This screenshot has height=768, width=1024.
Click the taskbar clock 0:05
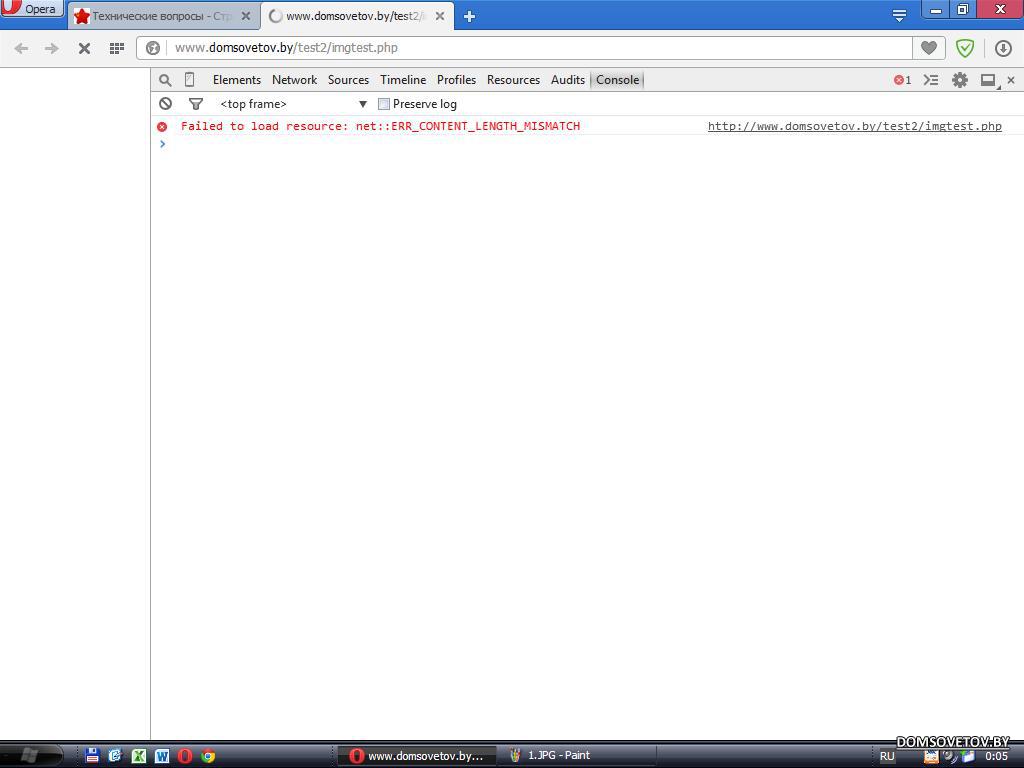tap(997, 756)
